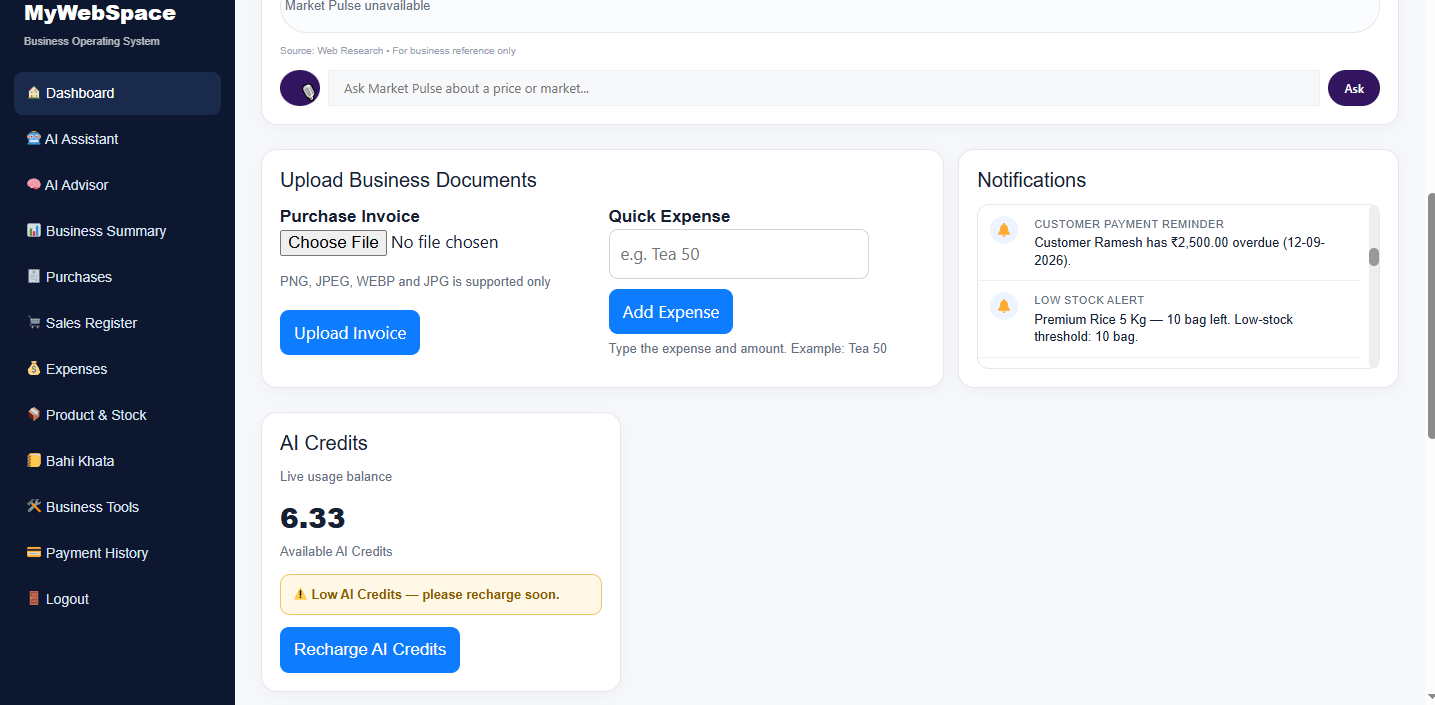This screenshot has width=1435, height=705.
Task: Click the Sales Register cart icon
Action: [x=34, y=323]
